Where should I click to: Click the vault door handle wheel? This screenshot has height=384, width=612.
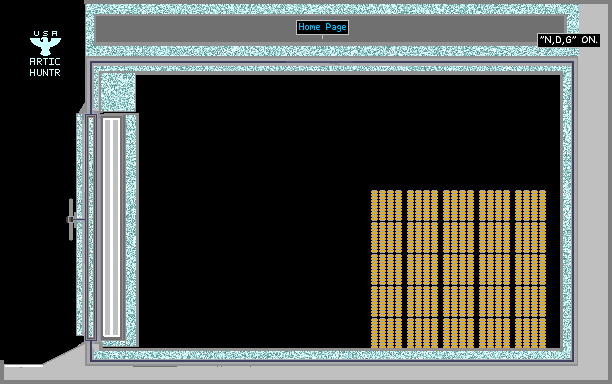pyautogui.click(x=71, y=219)
